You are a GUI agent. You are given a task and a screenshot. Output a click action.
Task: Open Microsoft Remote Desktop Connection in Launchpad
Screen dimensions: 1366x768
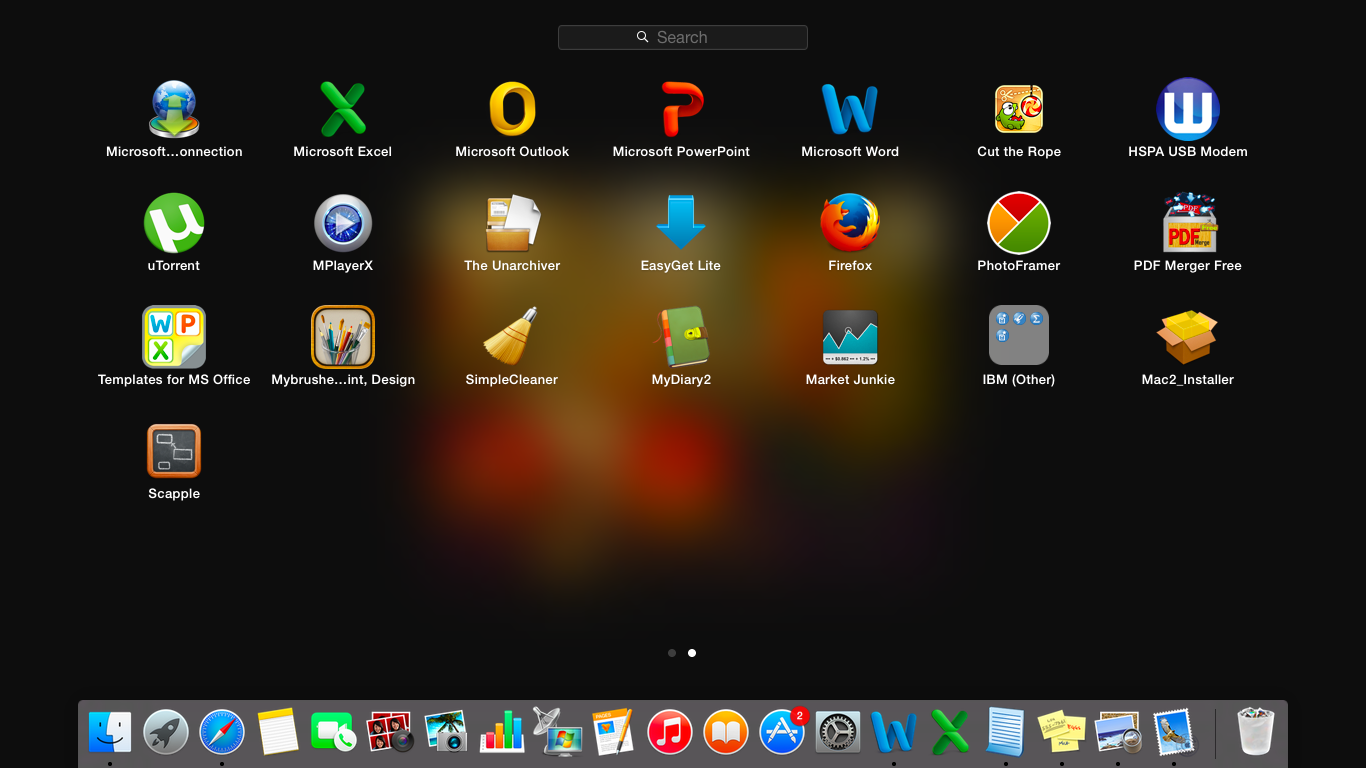[174, 109]
